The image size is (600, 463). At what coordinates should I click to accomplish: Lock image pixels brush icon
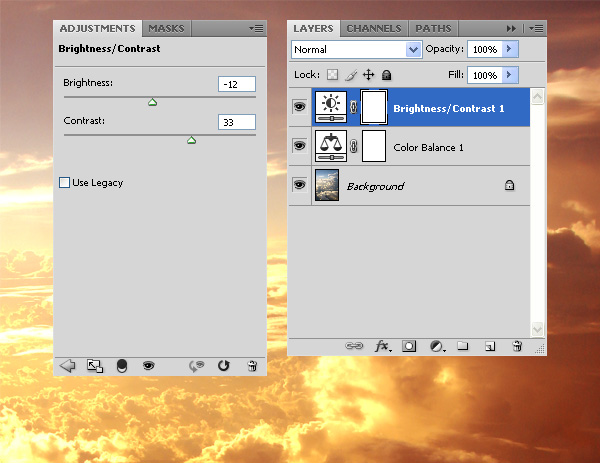pos(351,75)
